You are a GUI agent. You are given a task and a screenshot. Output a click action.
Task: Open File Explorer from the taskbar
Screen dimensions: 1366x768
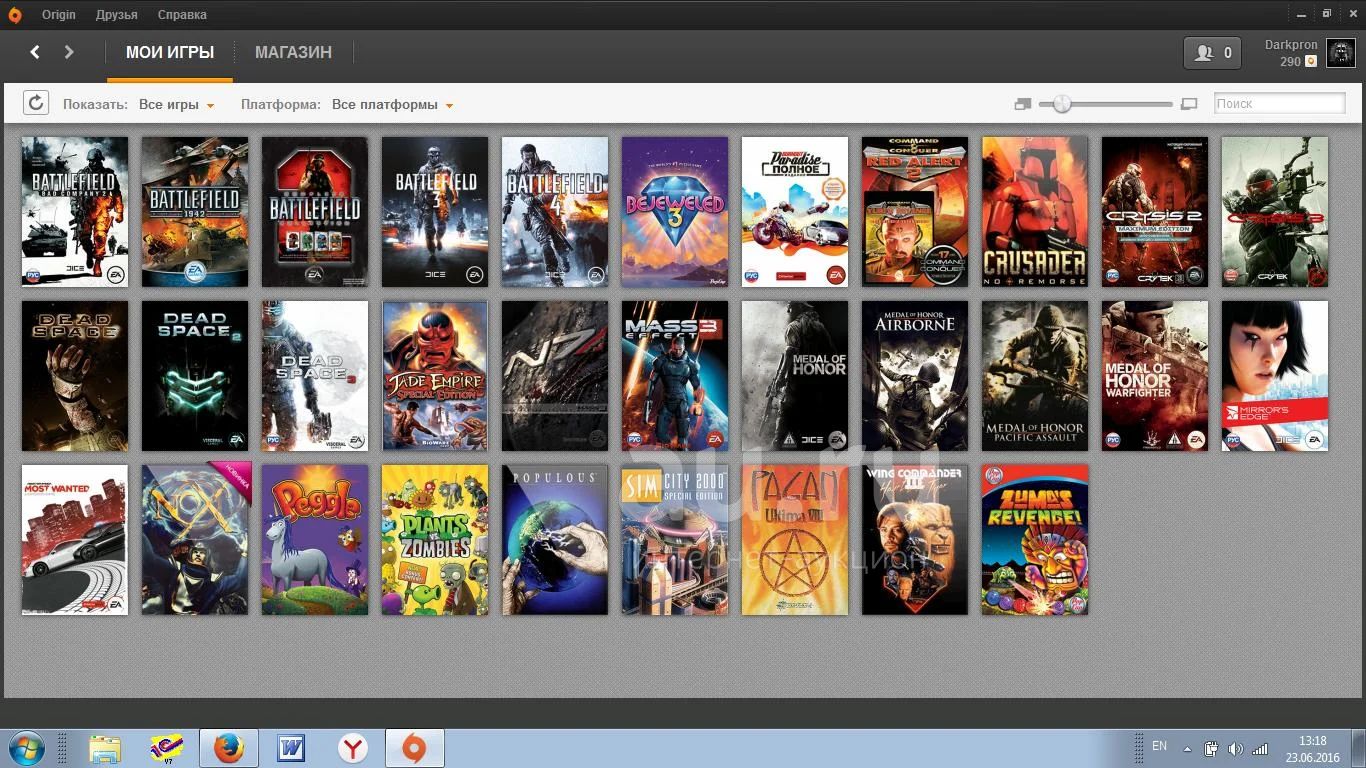104,748
